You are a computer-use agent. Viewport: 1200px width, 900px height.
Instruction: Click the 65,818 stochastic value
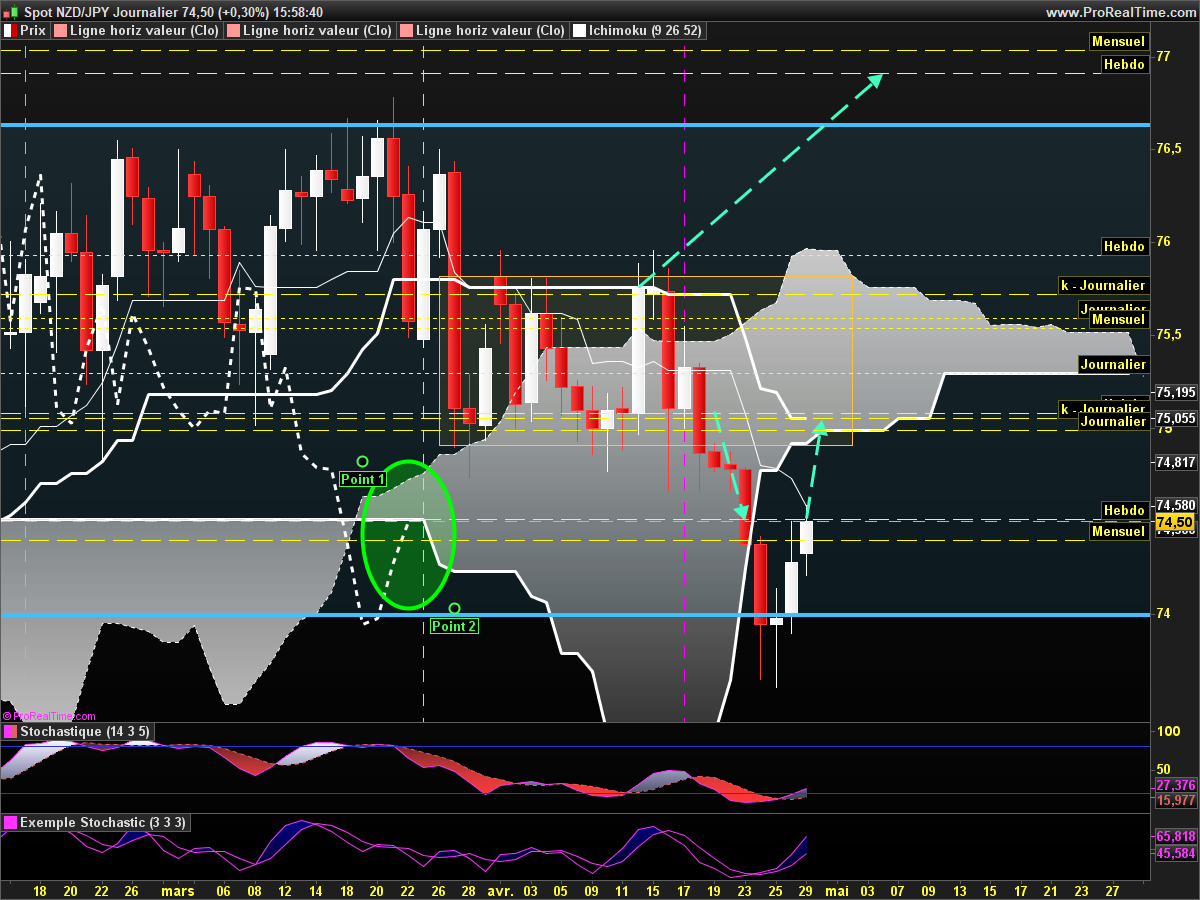click(x=1176, y=836)
